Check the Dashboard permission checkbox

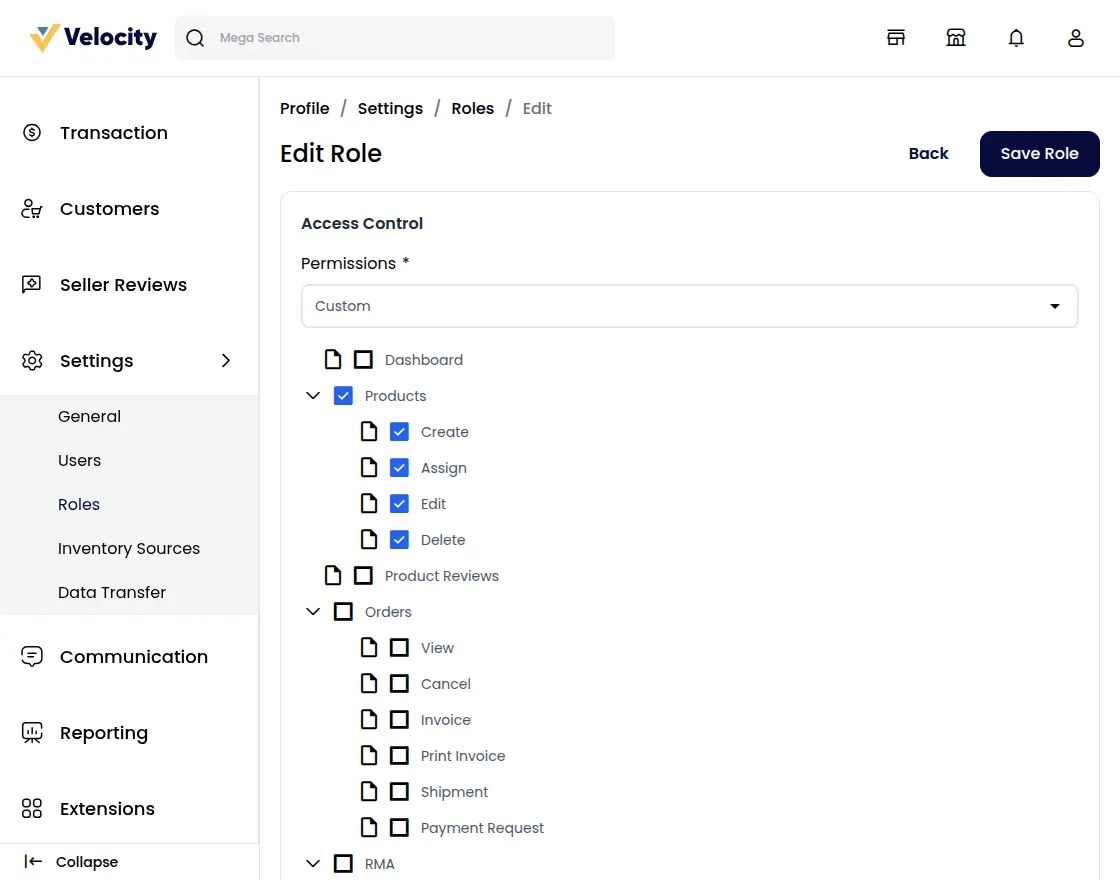pyautogui.click(x=364, y=358)
